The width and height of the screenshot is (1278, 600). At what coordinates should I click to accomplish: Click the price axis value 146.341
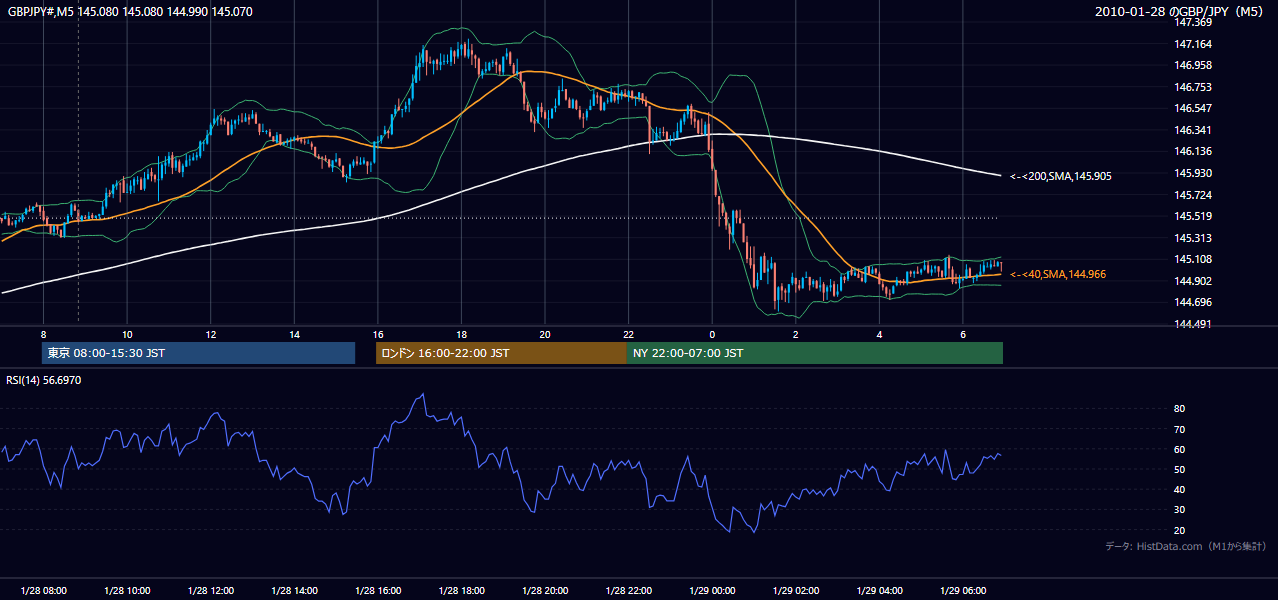[x=1193, y=130]
